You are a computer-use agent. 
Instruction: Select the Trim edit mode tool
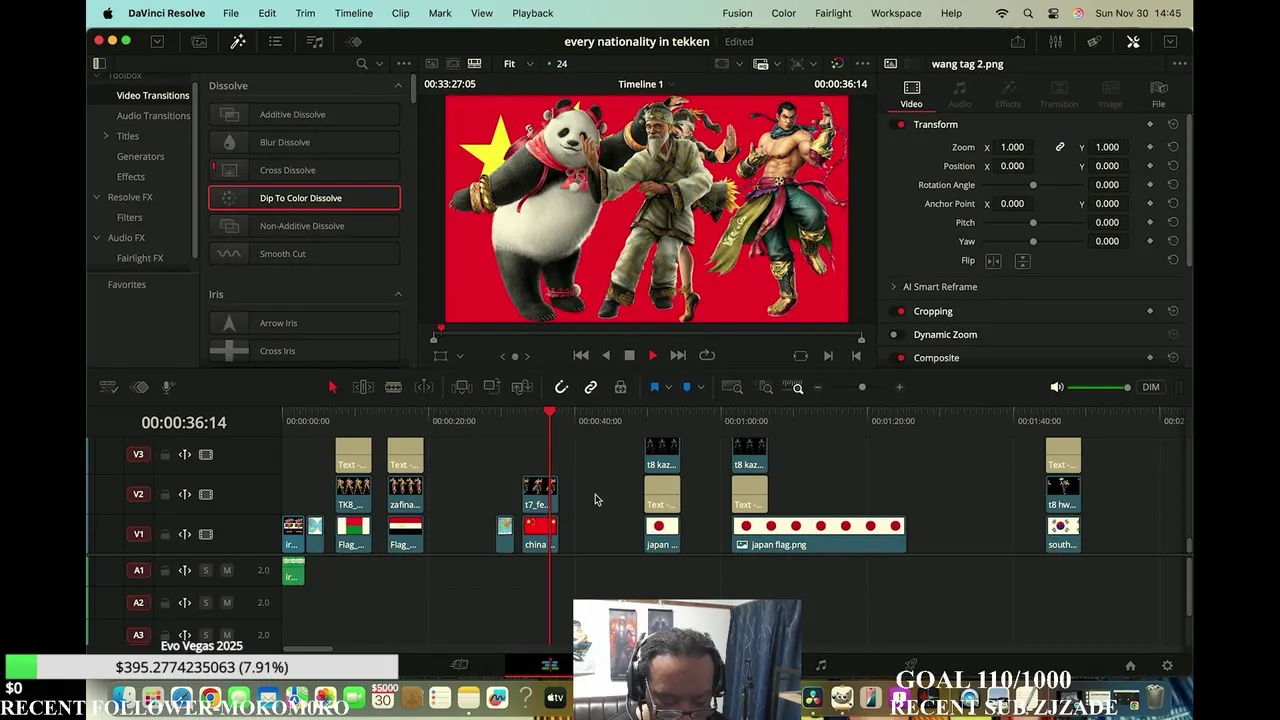(x=363, y=387)
